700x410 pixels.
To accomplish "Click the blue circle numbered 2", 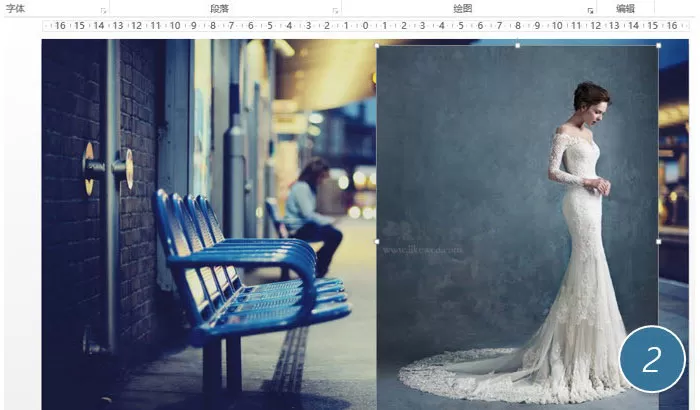I will (x=652, y=359).
